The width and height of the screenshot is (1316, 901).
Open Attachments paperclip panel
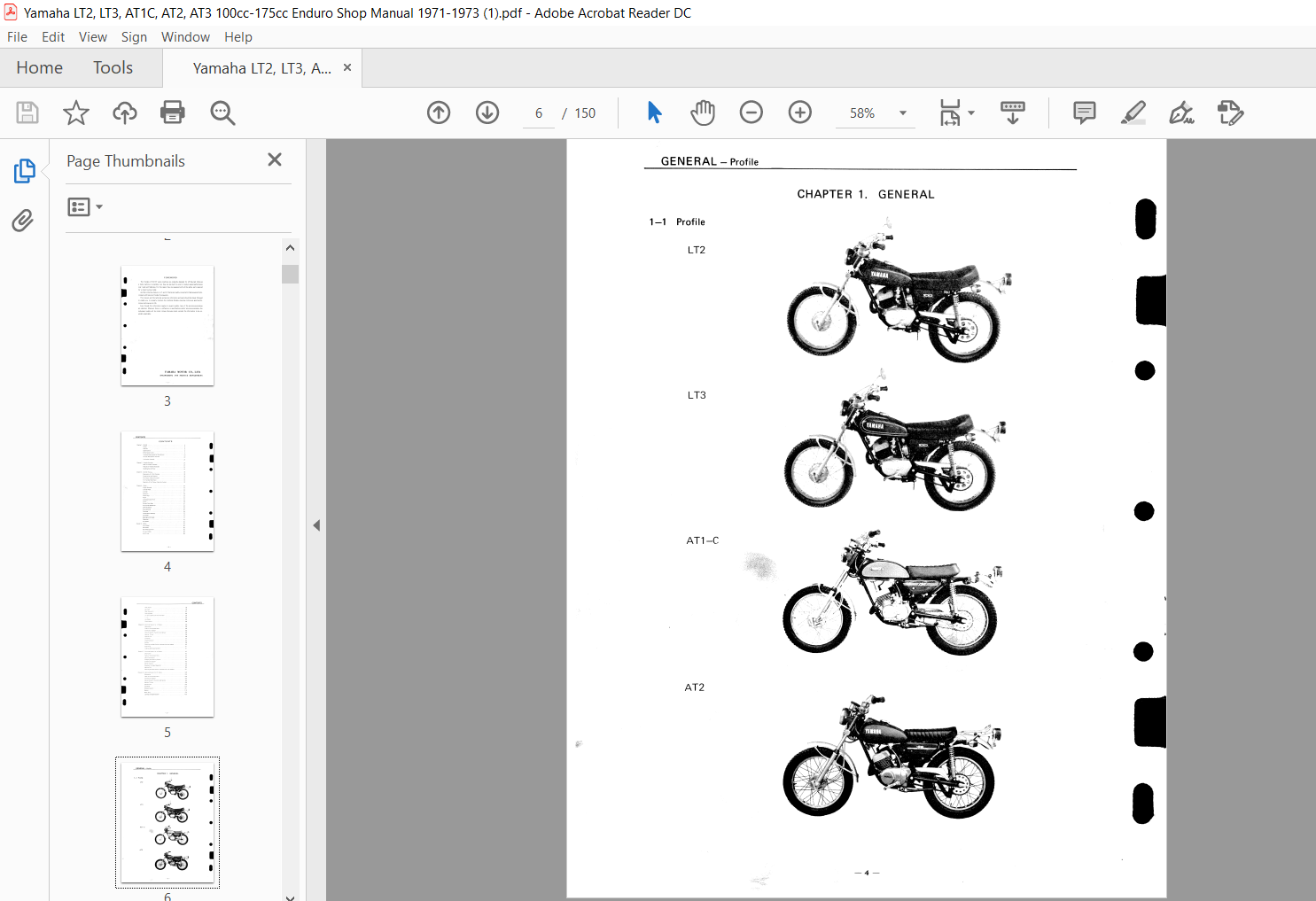[23, 220]
